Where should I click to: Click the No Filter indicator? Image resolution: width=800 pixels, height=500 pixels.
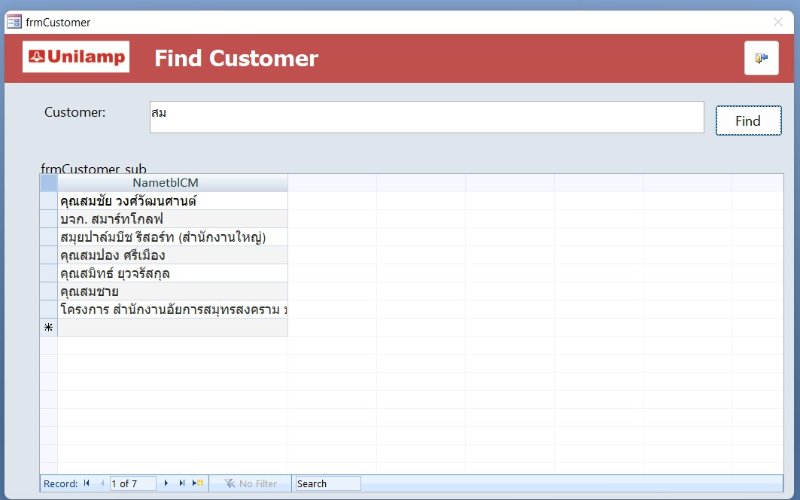coord(250,483)
